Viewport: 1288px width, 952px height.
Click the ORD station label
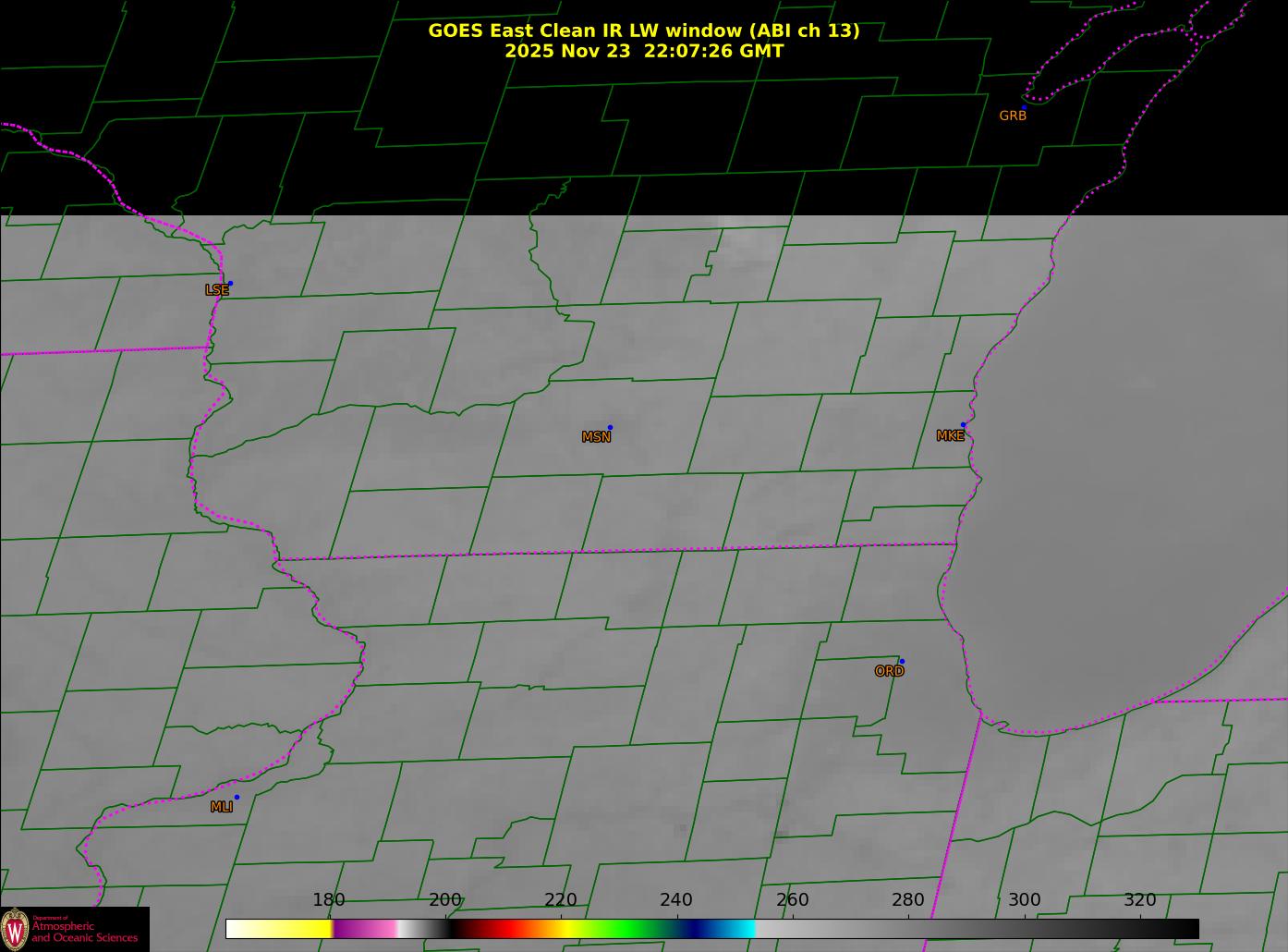coord(889,672)
